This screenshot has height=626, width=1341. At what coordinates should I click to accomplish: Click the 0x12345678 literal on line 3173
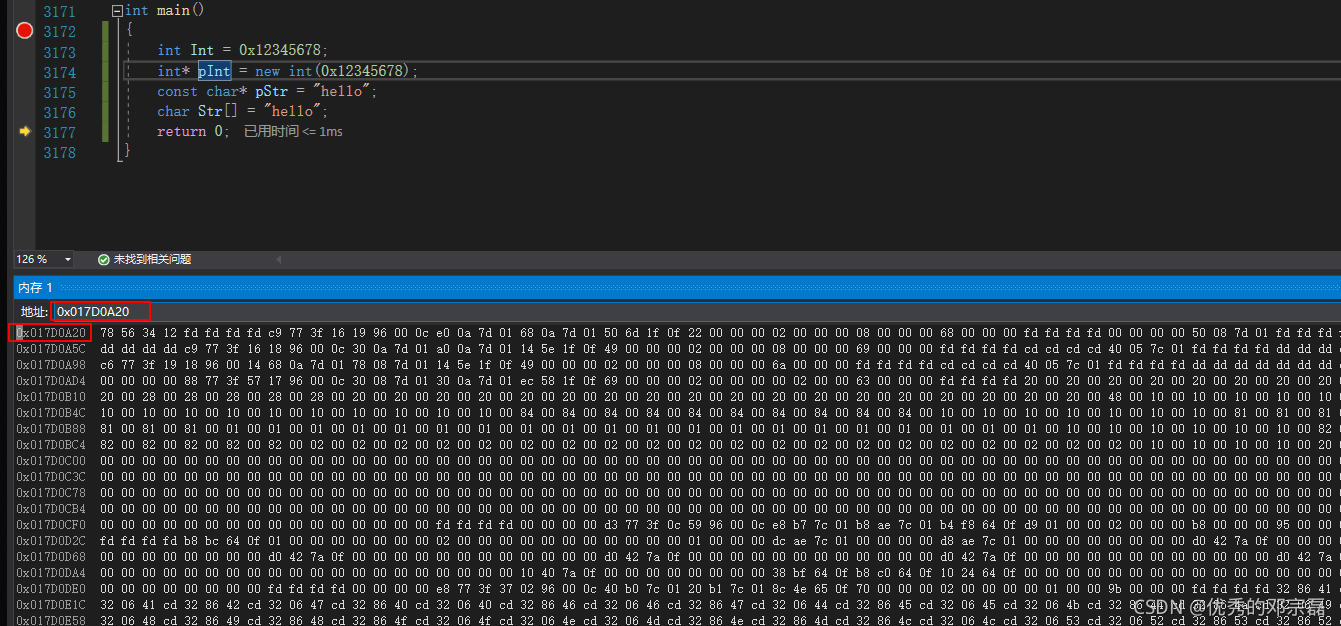(x=282, y=51)
